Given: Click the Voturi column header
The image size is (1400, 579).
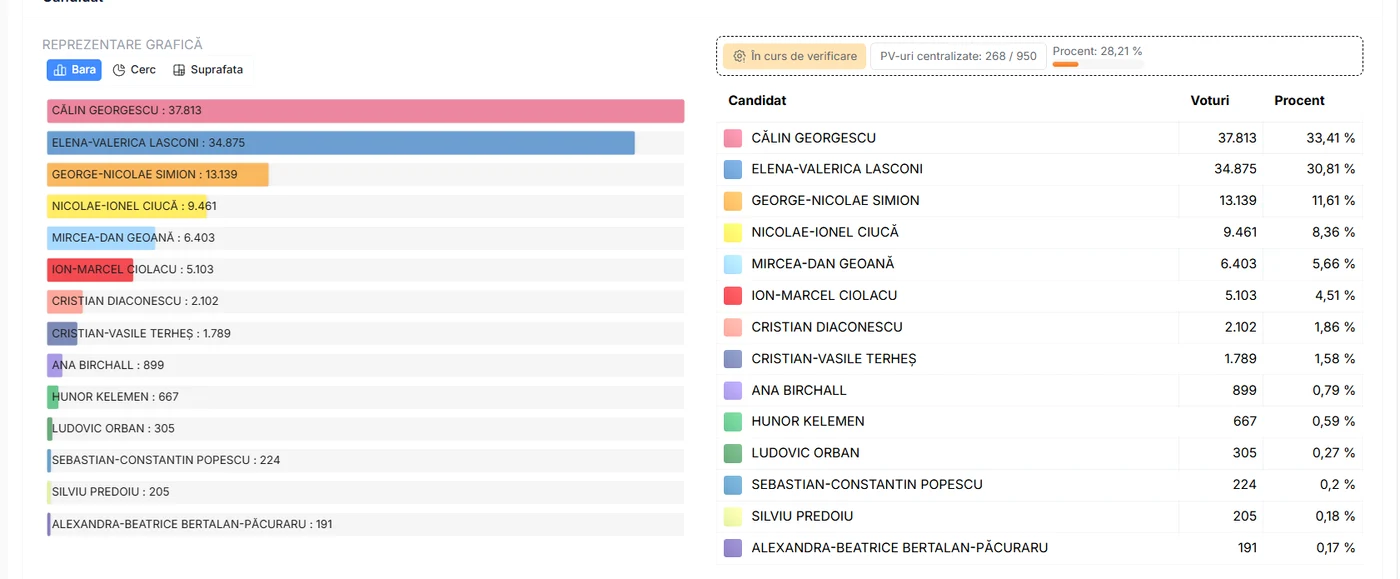Looking at the screenshot, I should pos(1210,101).
